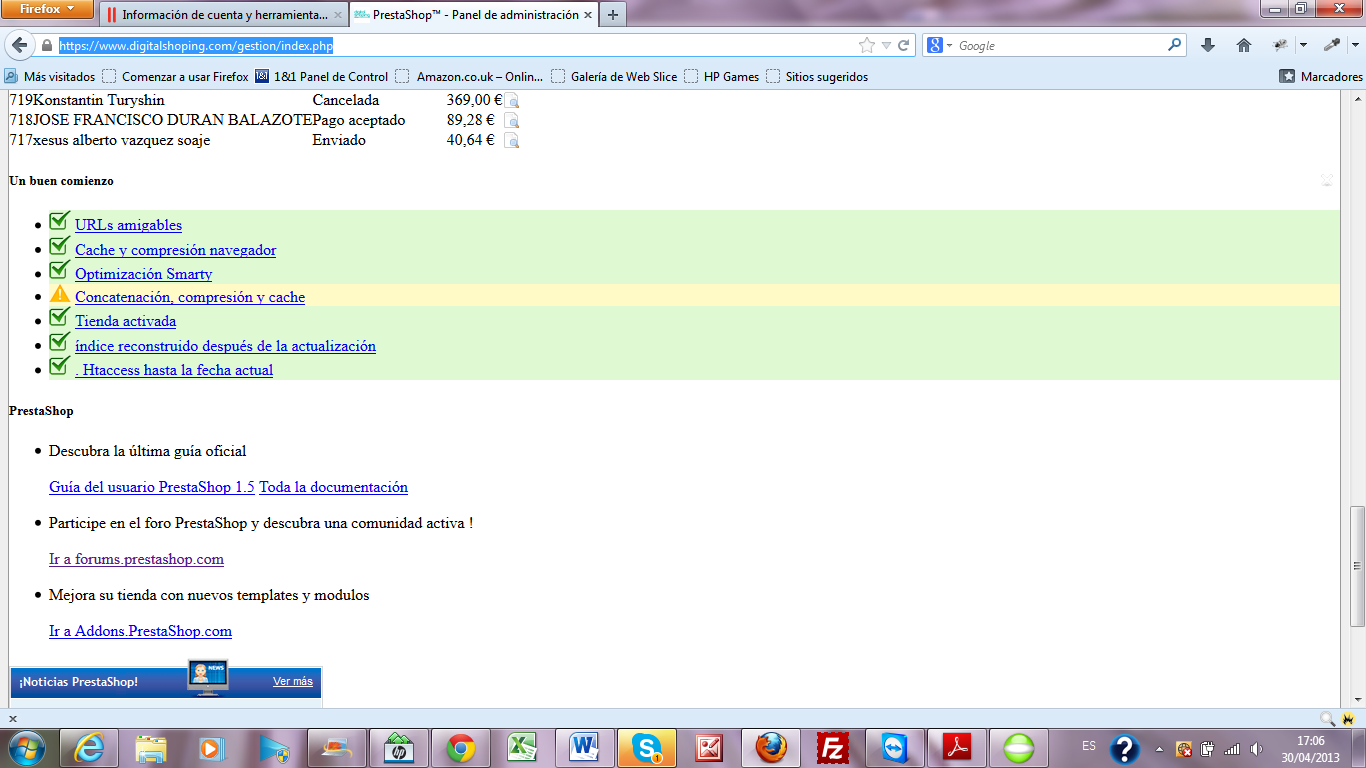Screen dimensions: 1366x768
Task: Open the Optimización Smarty link
Action: pos(143,274)
